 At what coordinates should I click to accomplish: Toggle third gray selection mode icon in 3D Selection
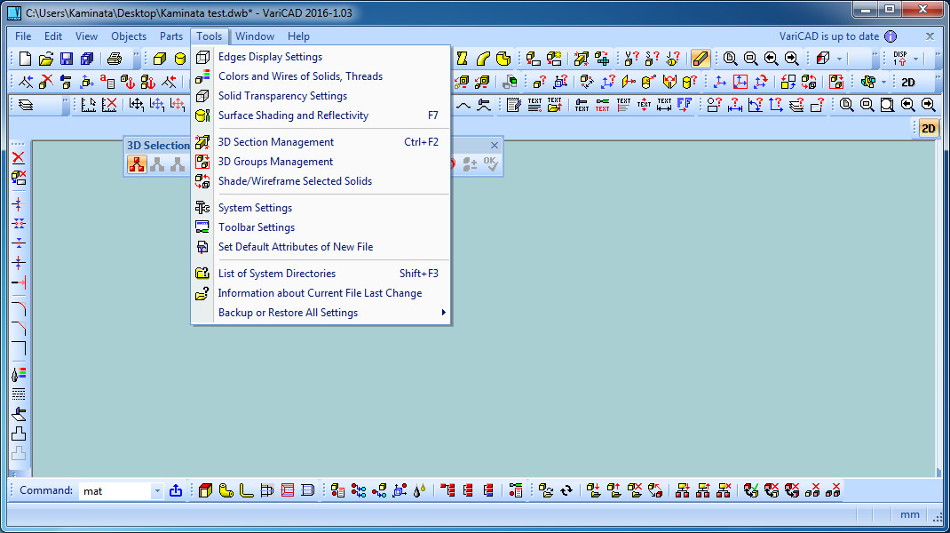pyautogui.click(x=177, y=164)
